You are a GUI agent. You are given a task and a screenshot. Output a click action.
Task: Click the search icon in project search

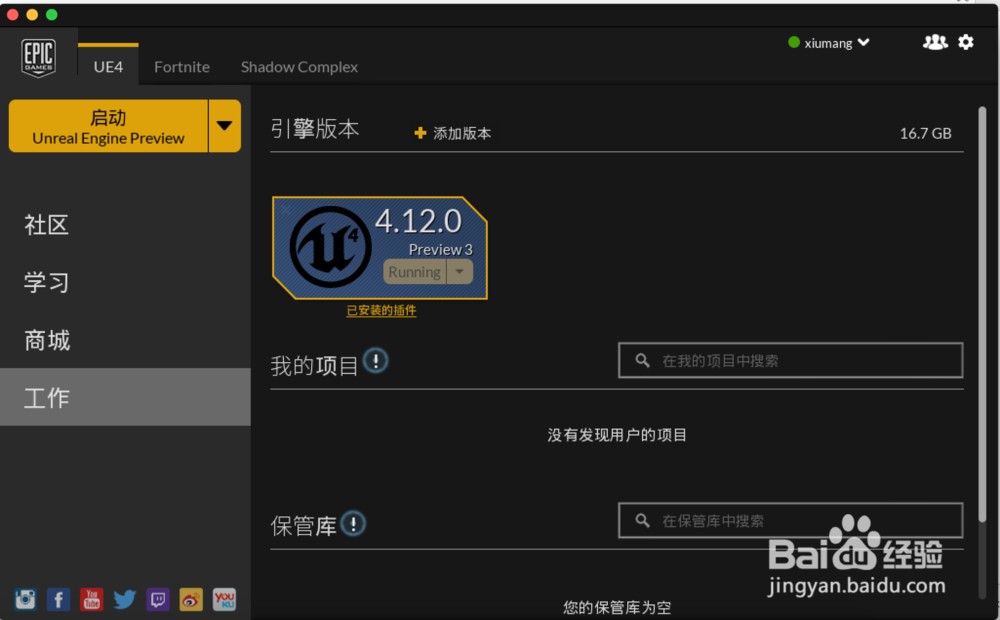click(642, 360)
